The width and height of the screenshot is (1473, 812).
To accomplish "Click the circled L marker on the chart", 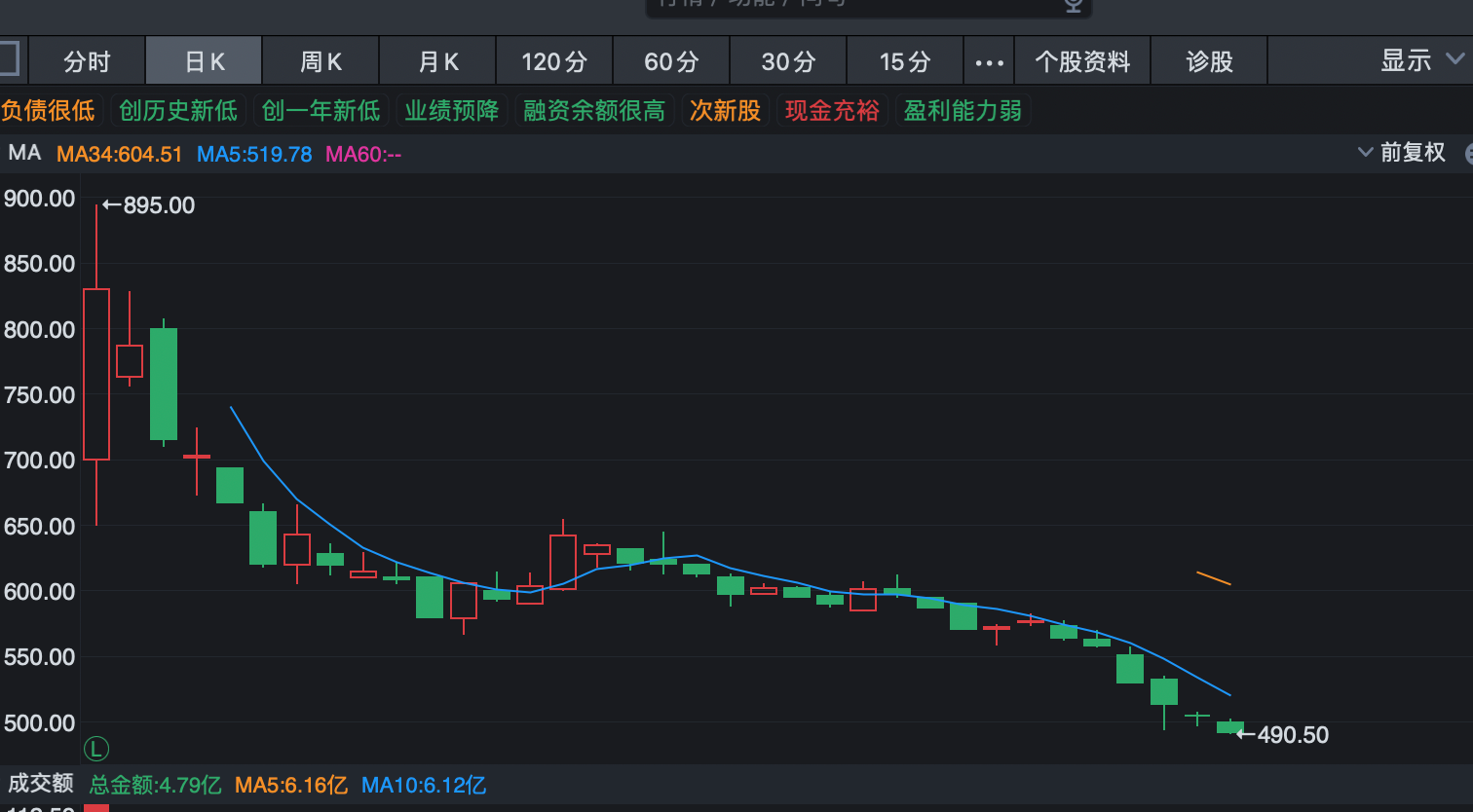I will 94,749.
